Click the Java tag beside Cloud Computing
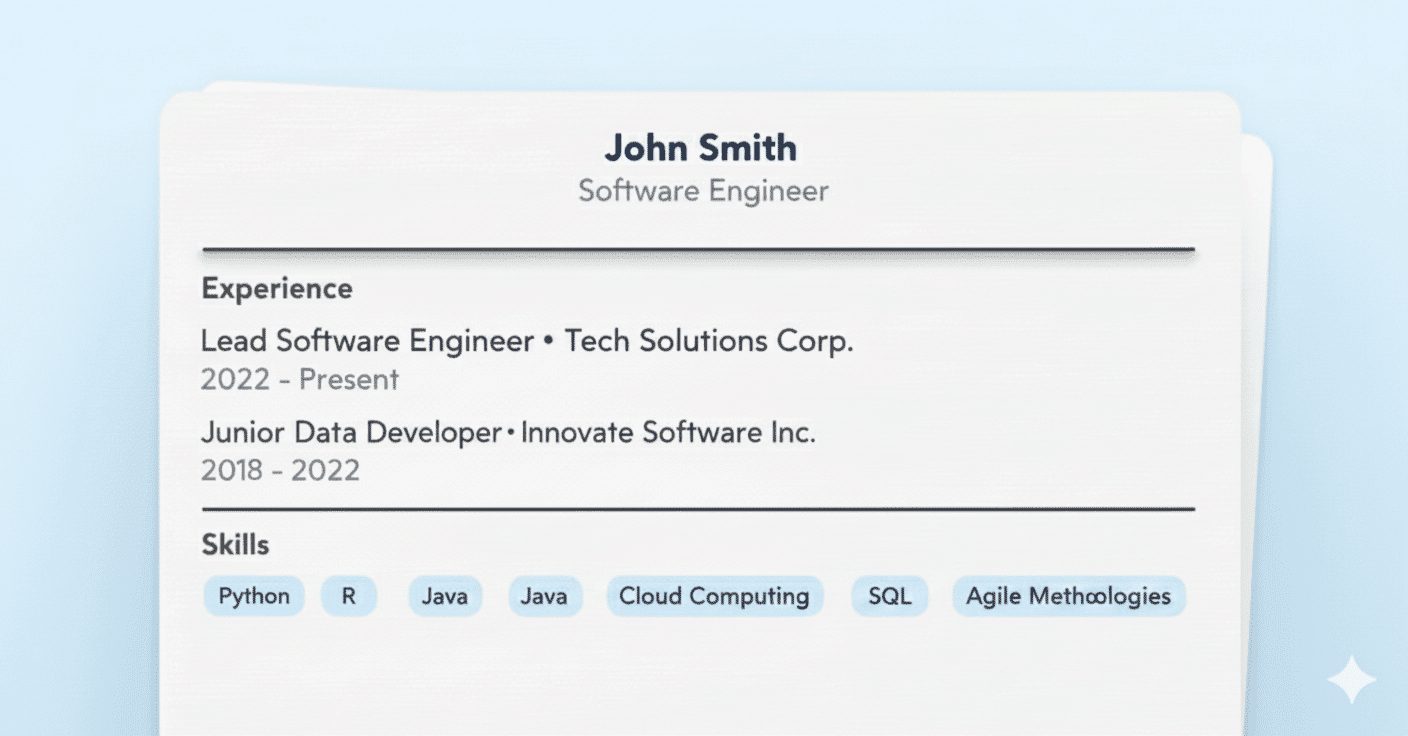1408x736 pixels. pyautogui.click(x=545, y=596)
